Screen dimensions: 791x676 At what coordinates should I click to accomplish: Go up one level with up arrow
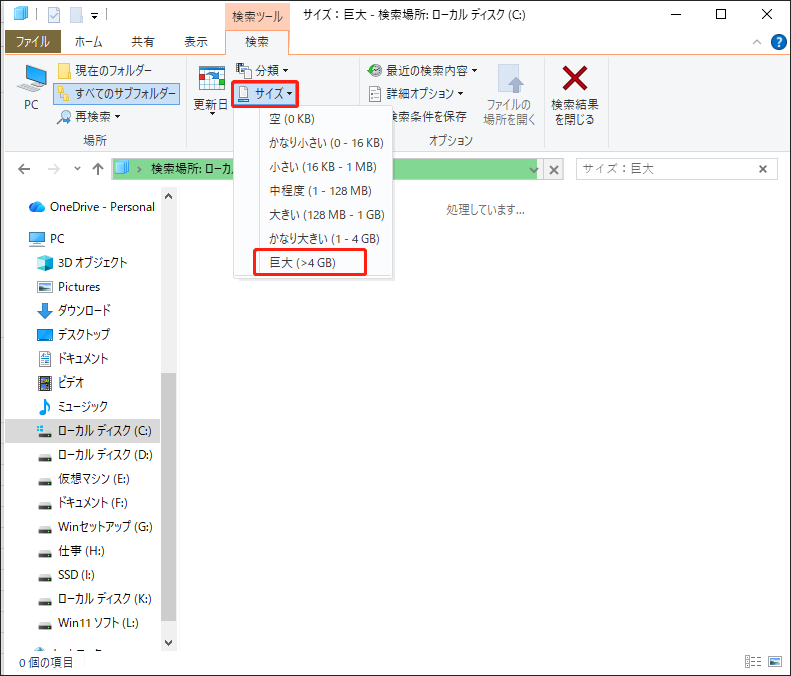98,169
